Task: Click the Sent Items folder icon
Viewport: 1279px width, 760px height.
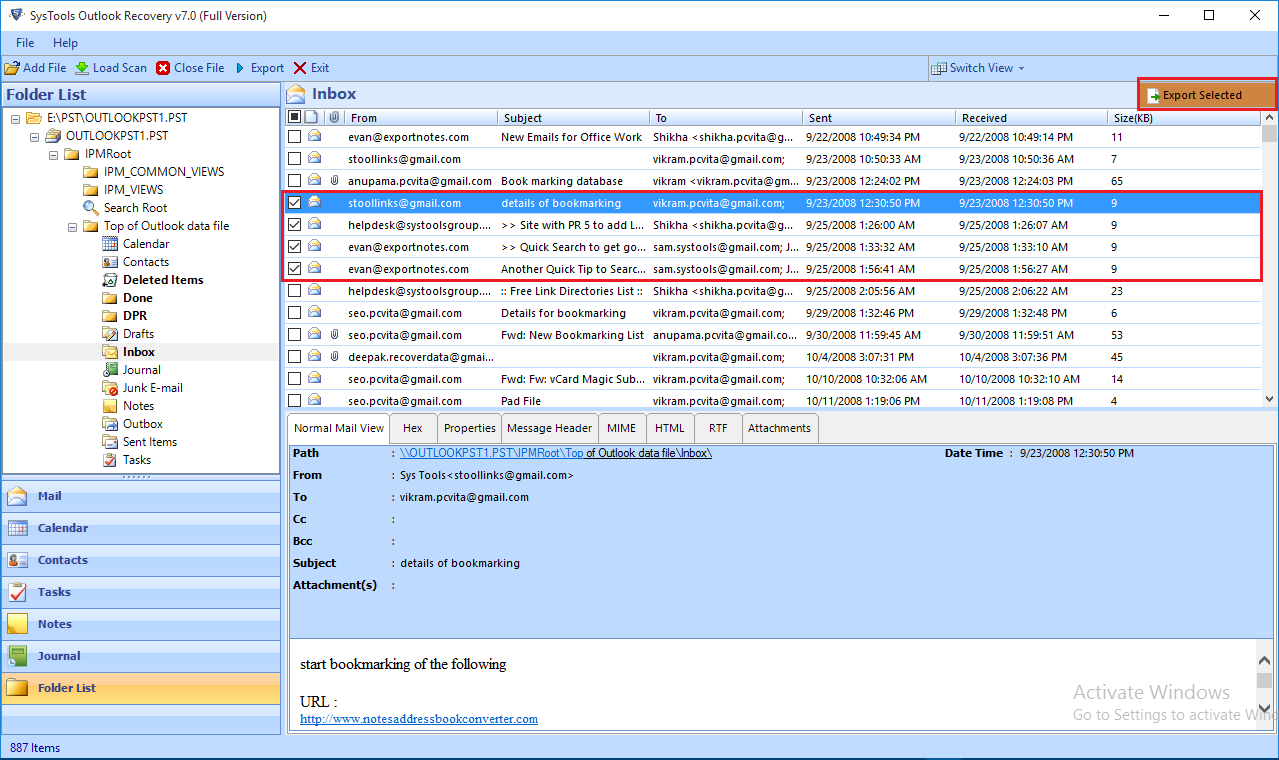Action: [110, 442]
